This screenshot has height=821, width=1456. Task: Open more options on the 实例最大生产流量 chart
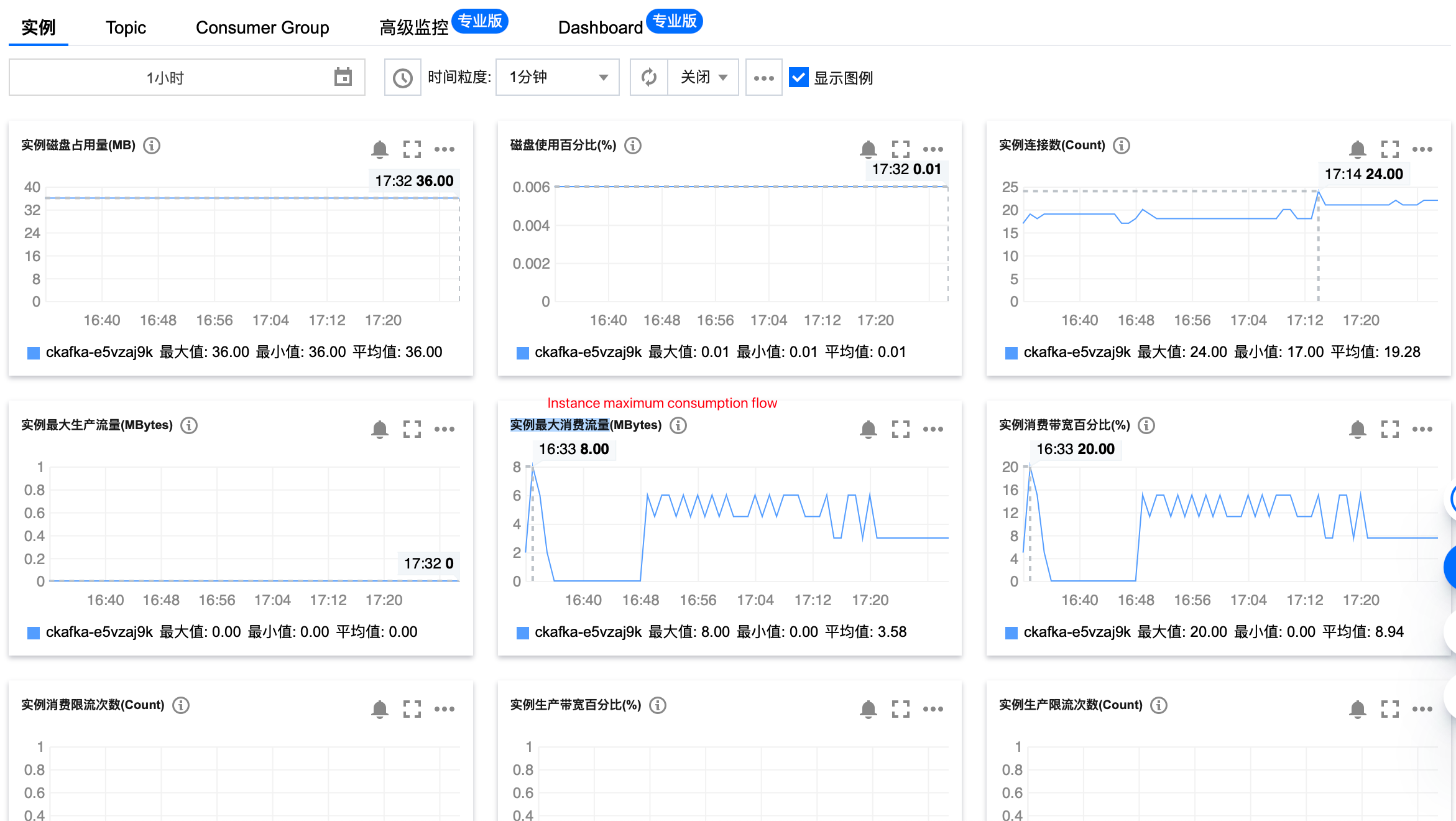click(445, 429)
